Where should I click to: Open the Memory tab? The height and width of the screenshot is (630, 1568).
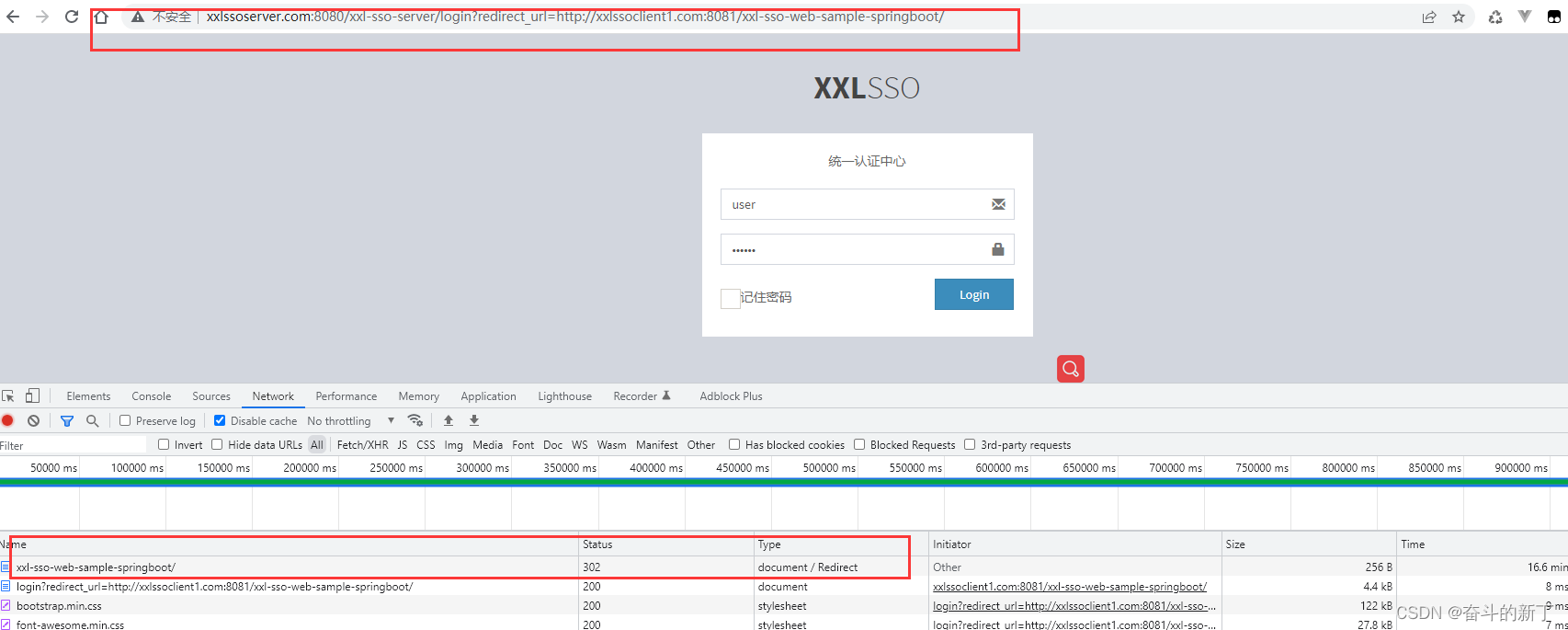[419, 396]
